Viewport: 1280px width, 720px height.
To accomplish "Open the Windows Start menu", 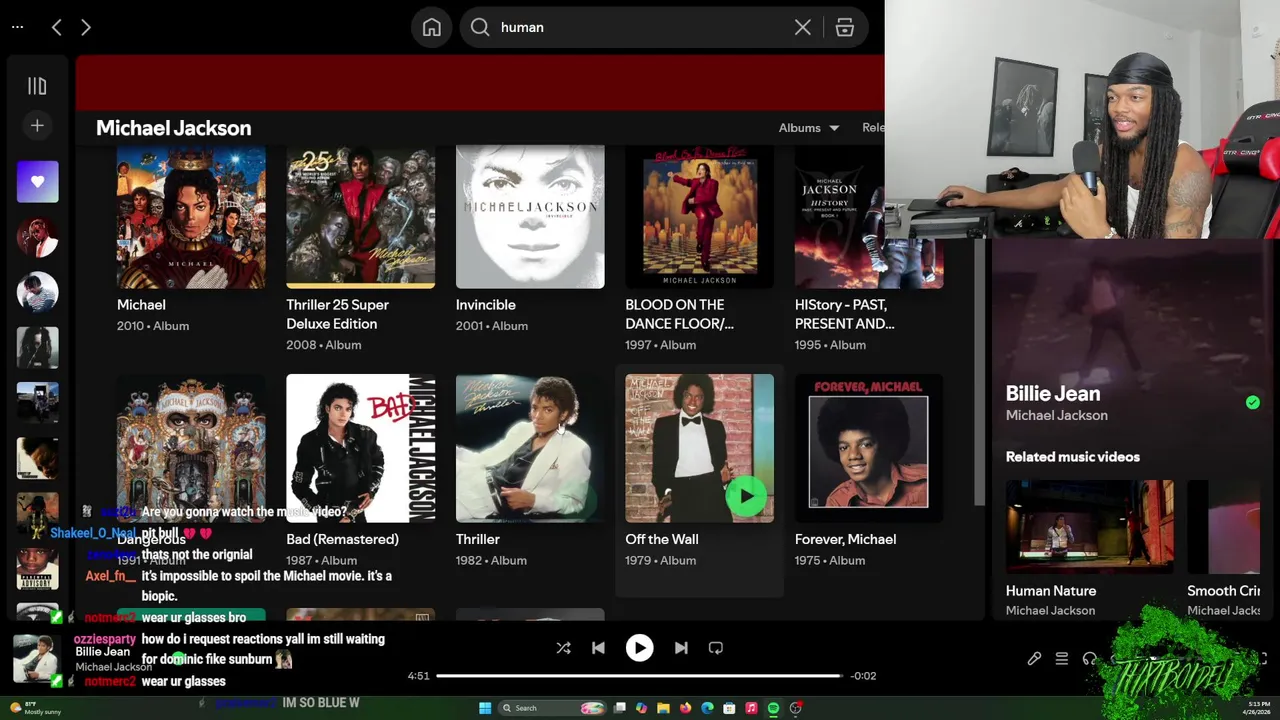I will 485,708.
